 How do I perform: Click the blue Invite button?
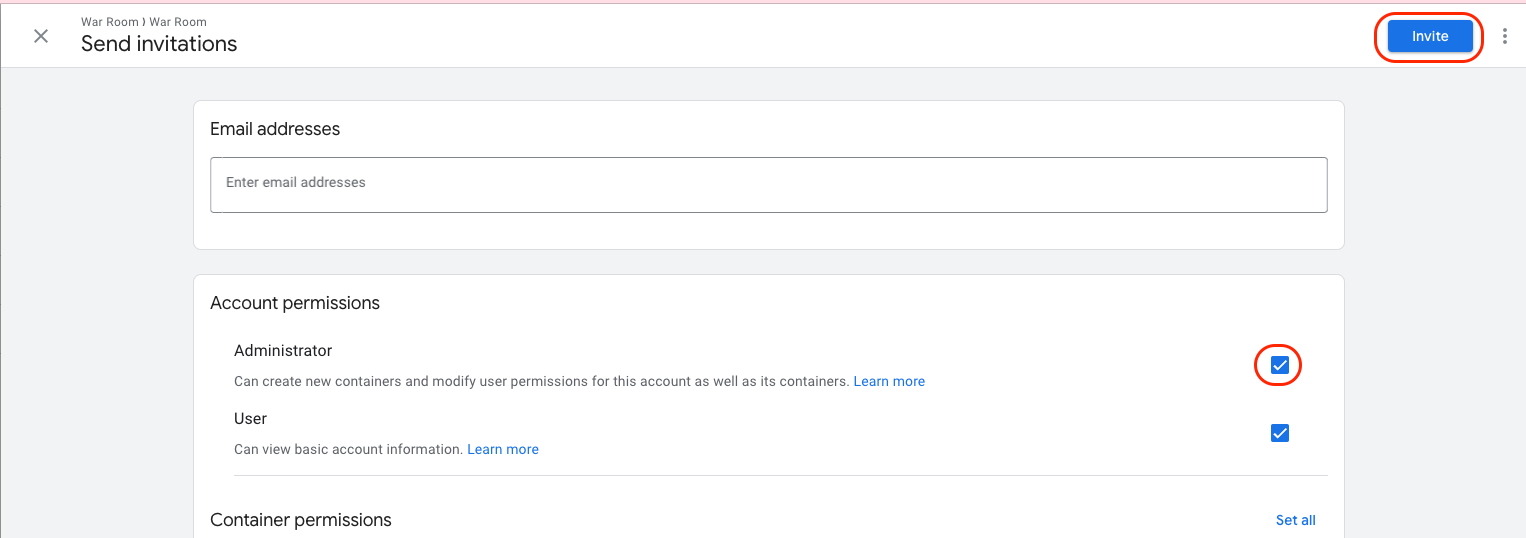tap(1429, 36)
